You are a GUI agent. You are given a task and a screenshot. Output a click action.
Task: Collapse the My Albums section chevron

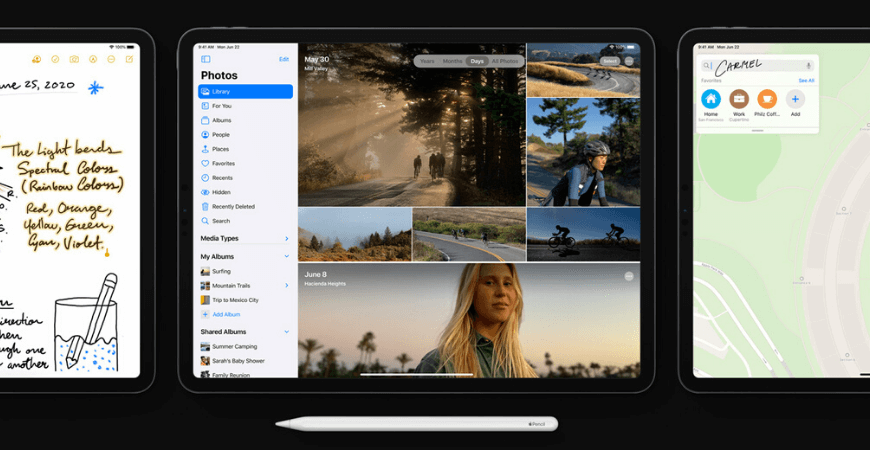pyautogui.click(x=287, y=256)
